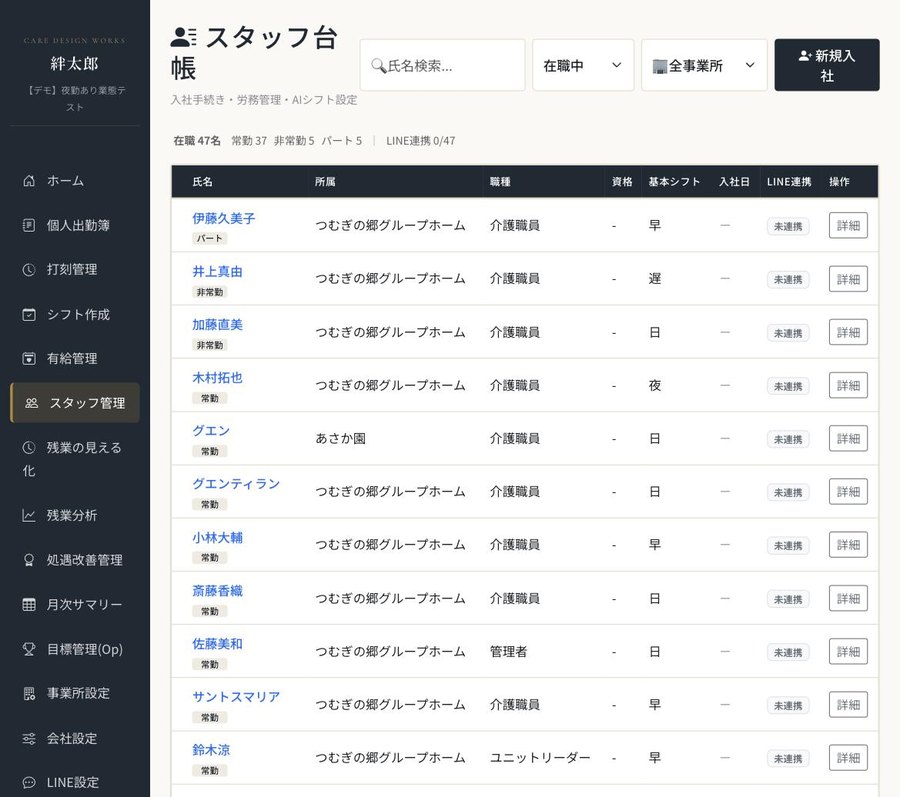
Task: Click the 入社日 column header
Action: 734,182
